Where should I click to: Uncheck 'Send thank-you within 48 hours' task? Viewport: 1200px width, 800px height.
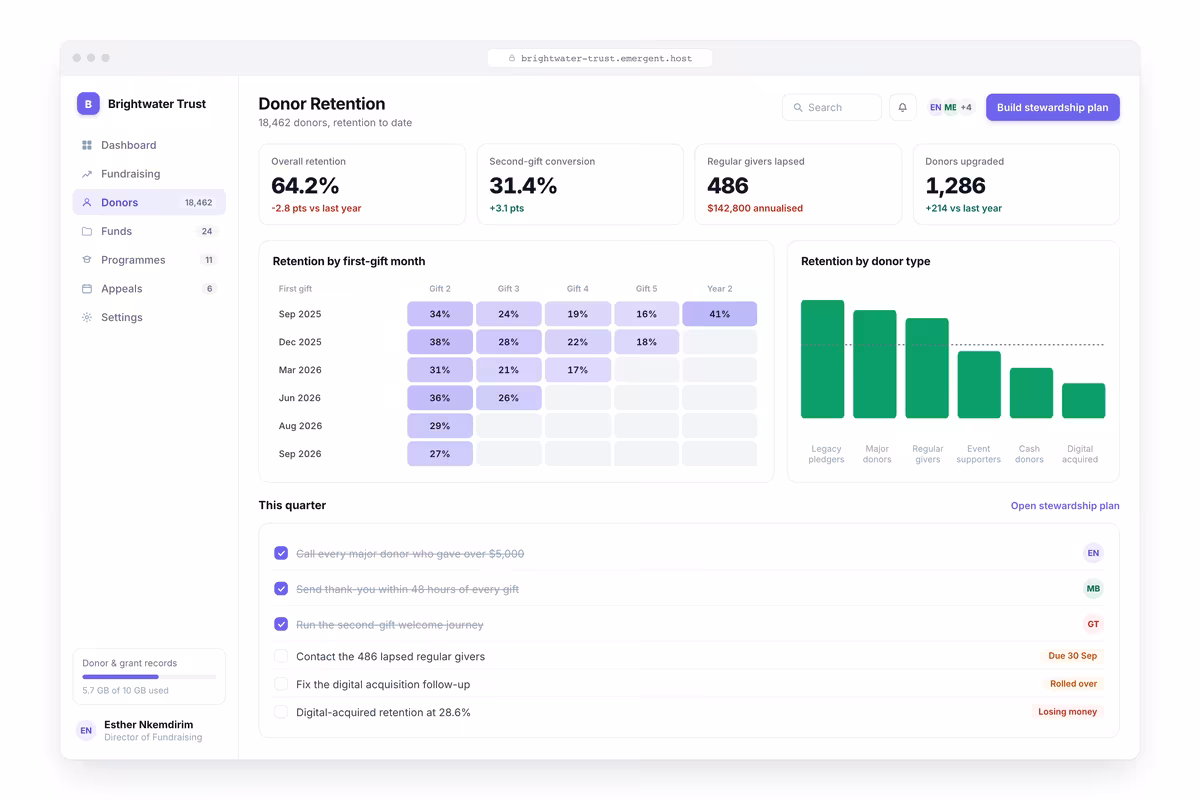[281, 589]
